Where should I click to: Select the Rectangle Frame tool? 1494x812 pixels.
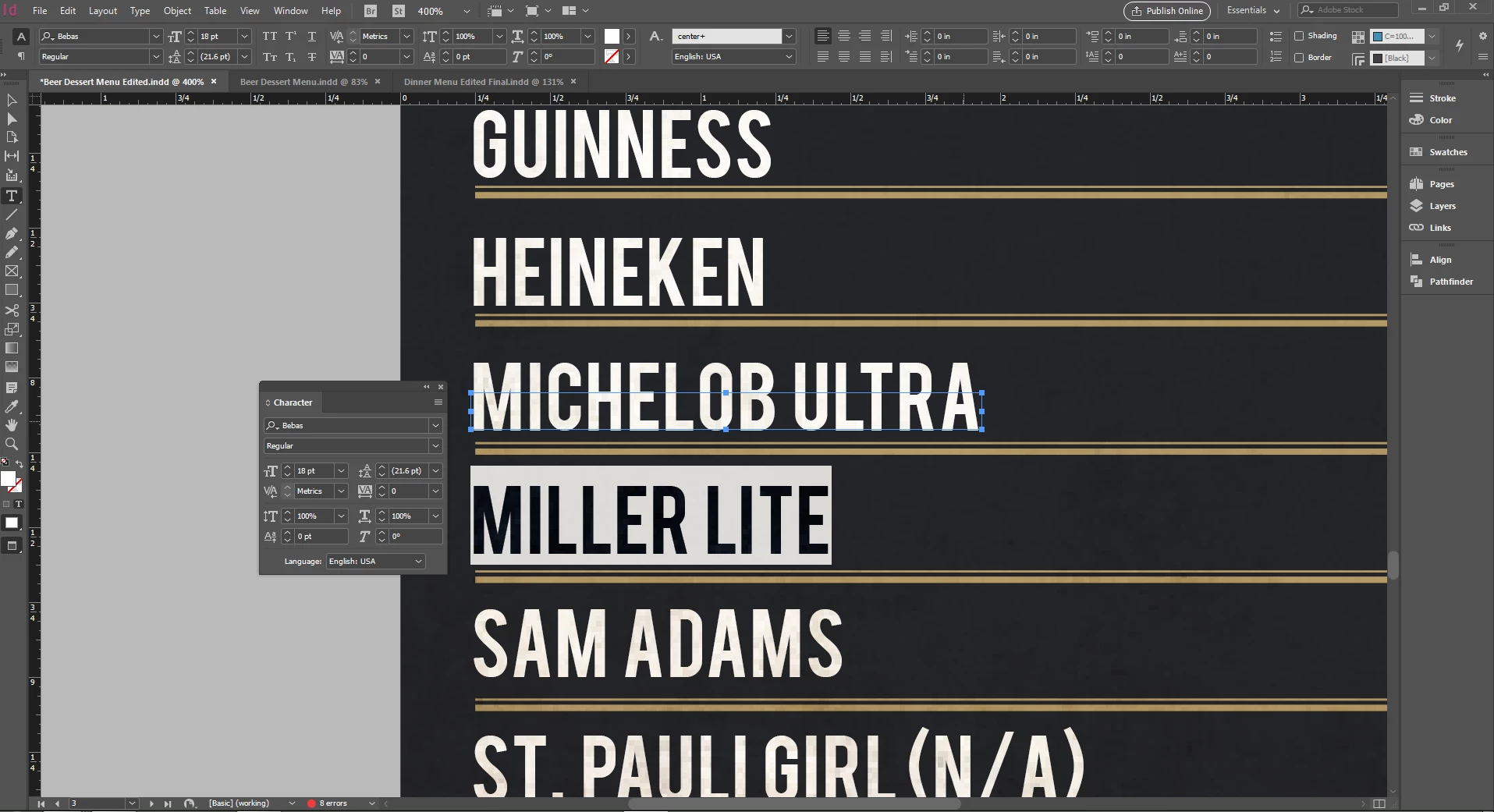click(12, 271)
